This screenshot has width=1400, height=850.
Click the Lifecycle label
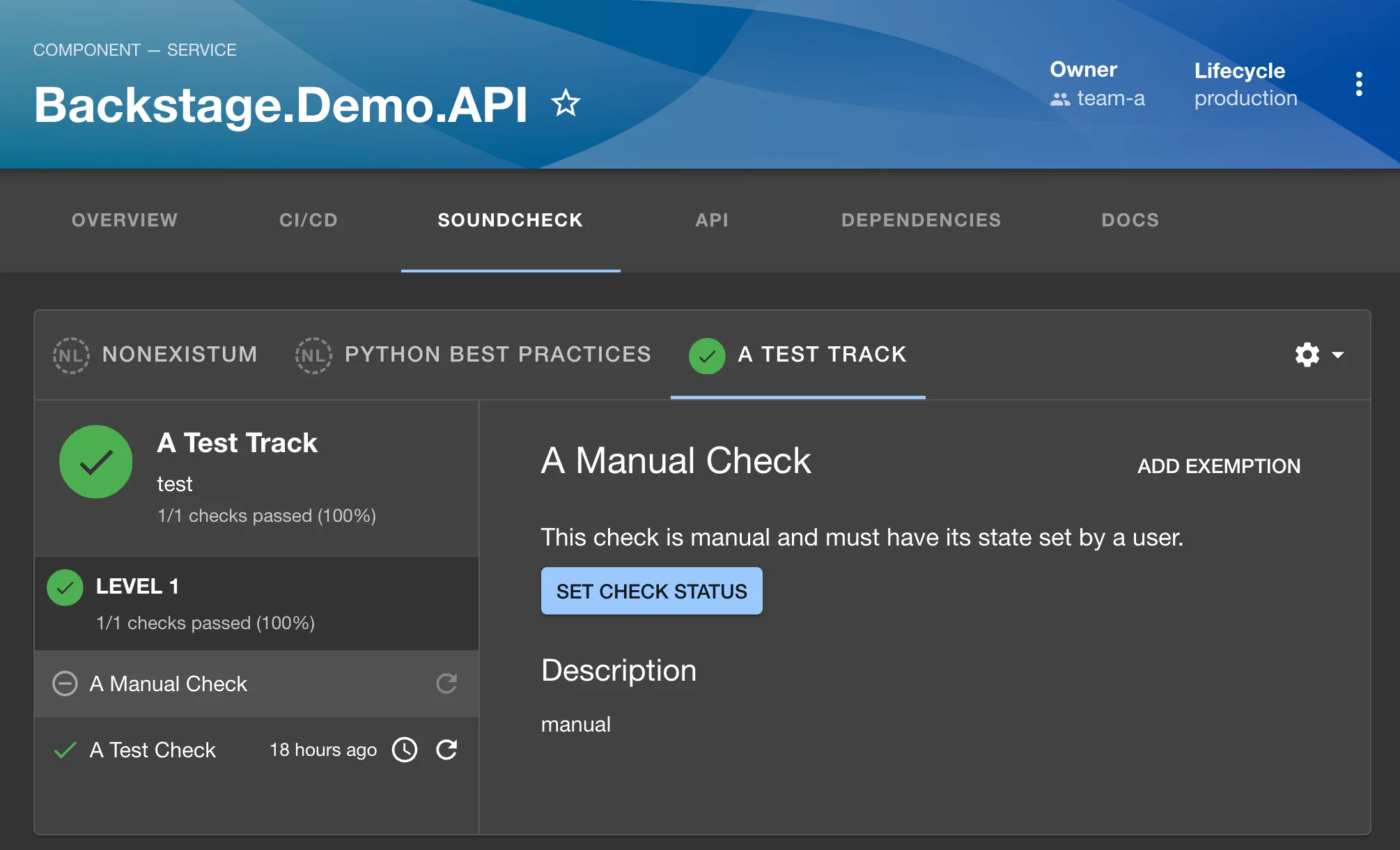(x=1240, y=70)
